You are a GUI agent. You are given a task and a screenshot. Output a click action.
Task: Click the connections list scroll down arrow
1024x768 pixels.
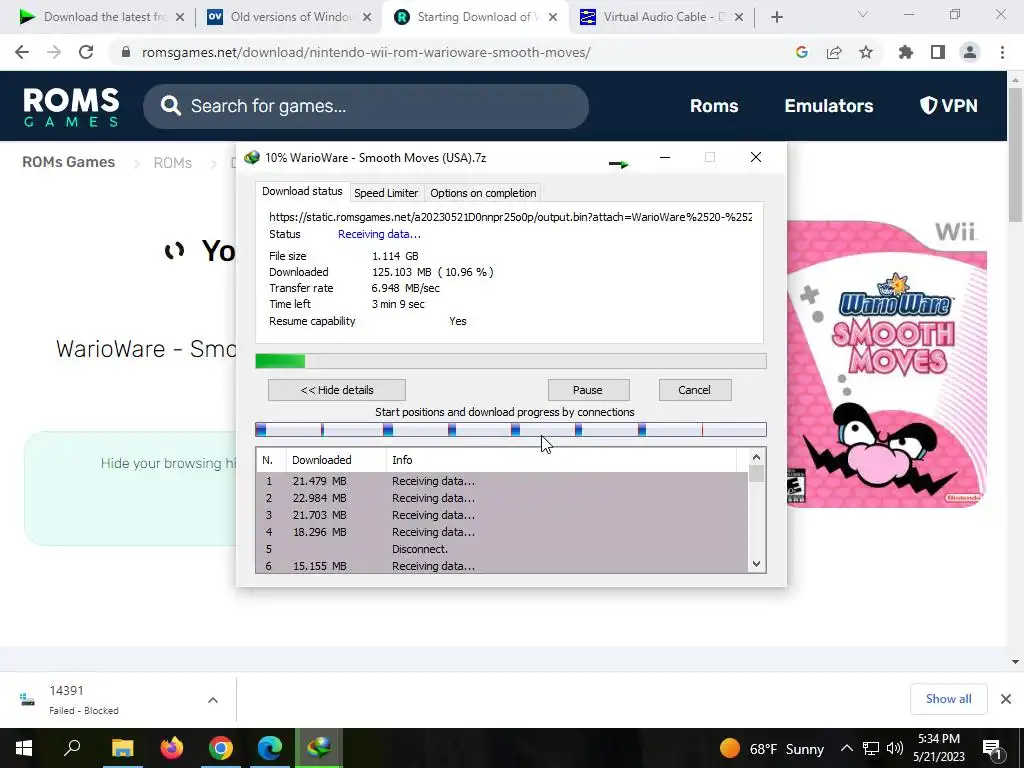coord(756,564)
